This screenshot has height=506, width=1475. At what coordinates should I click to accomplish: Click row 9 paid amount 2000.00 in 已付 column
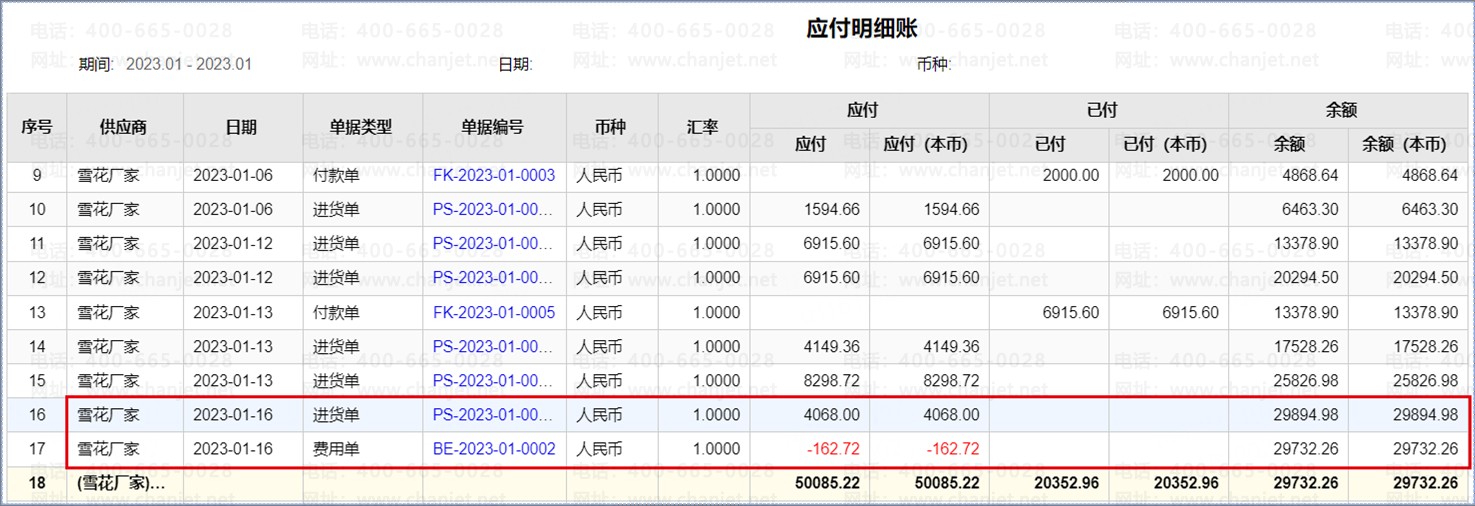1071,175
